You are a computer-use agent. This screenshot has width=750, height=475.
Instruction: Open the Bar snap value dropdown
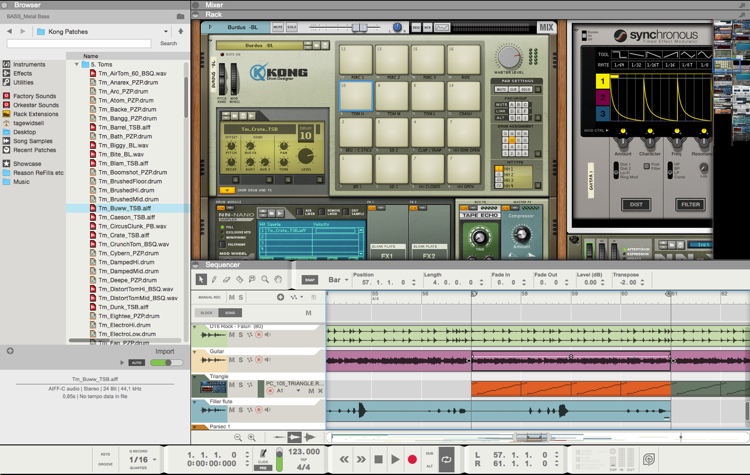tap(337, 280)
